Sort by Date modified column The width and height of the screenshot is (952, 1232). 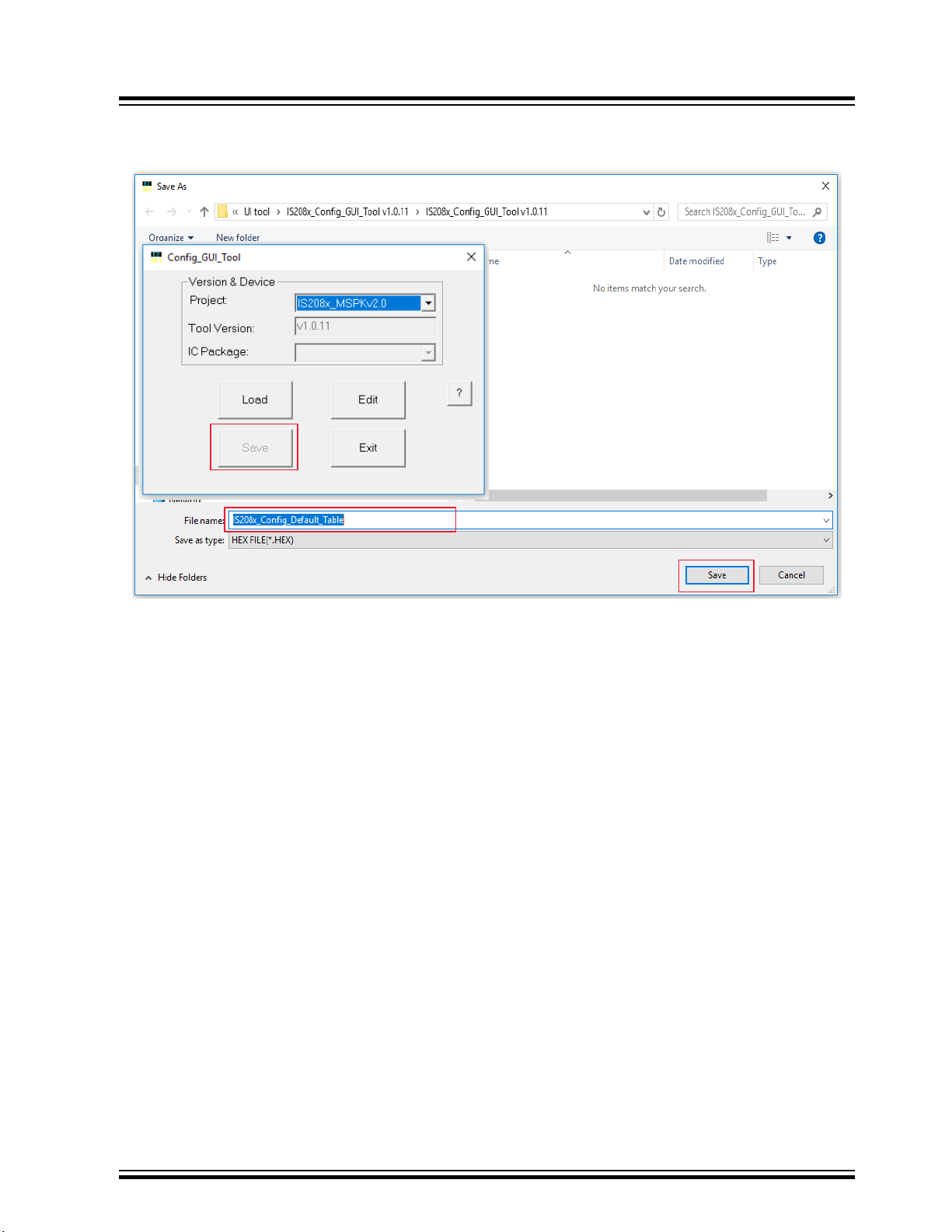(696, 261)
